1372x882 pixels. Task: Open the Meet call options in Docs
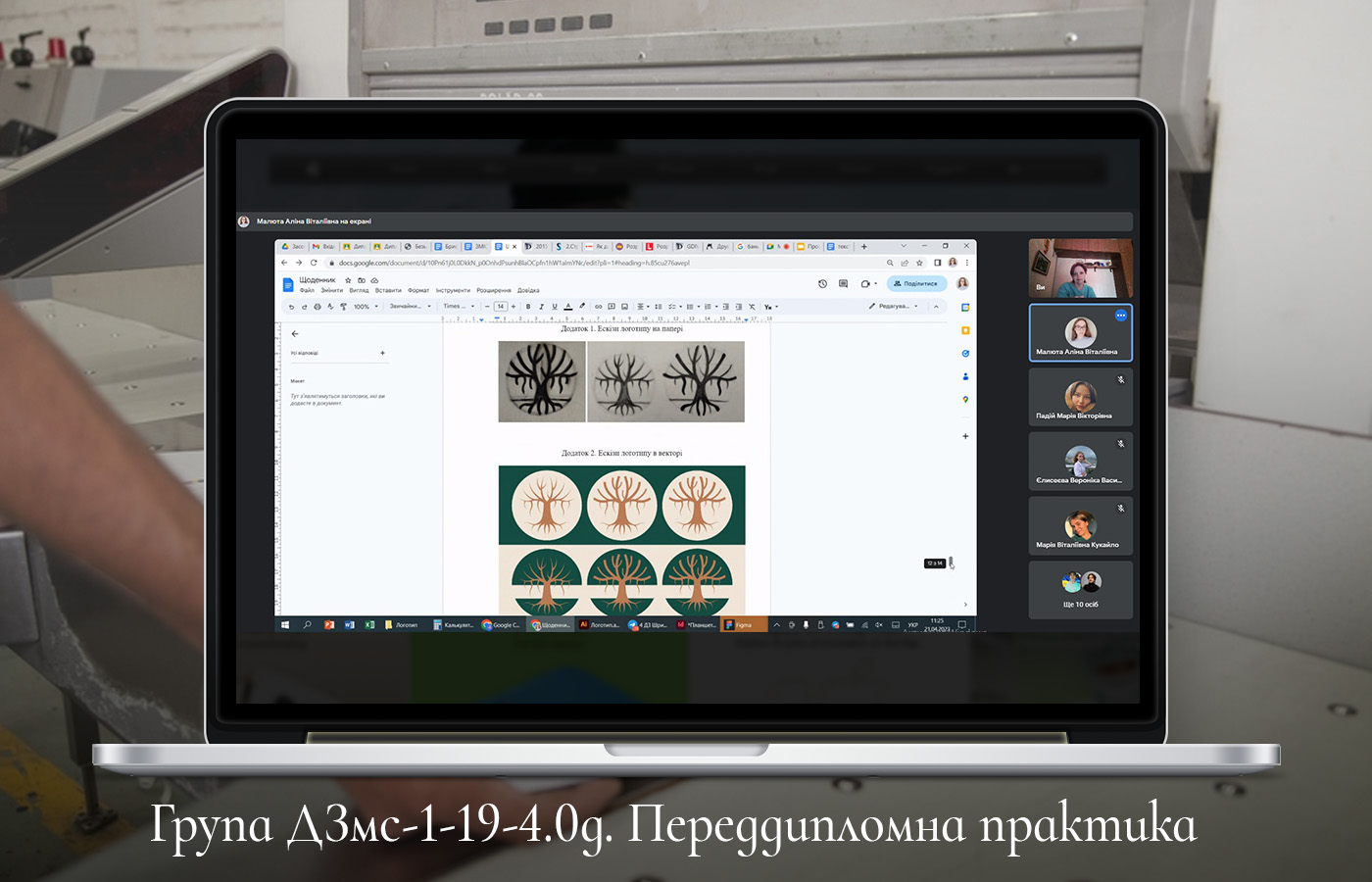pos(867,283)
